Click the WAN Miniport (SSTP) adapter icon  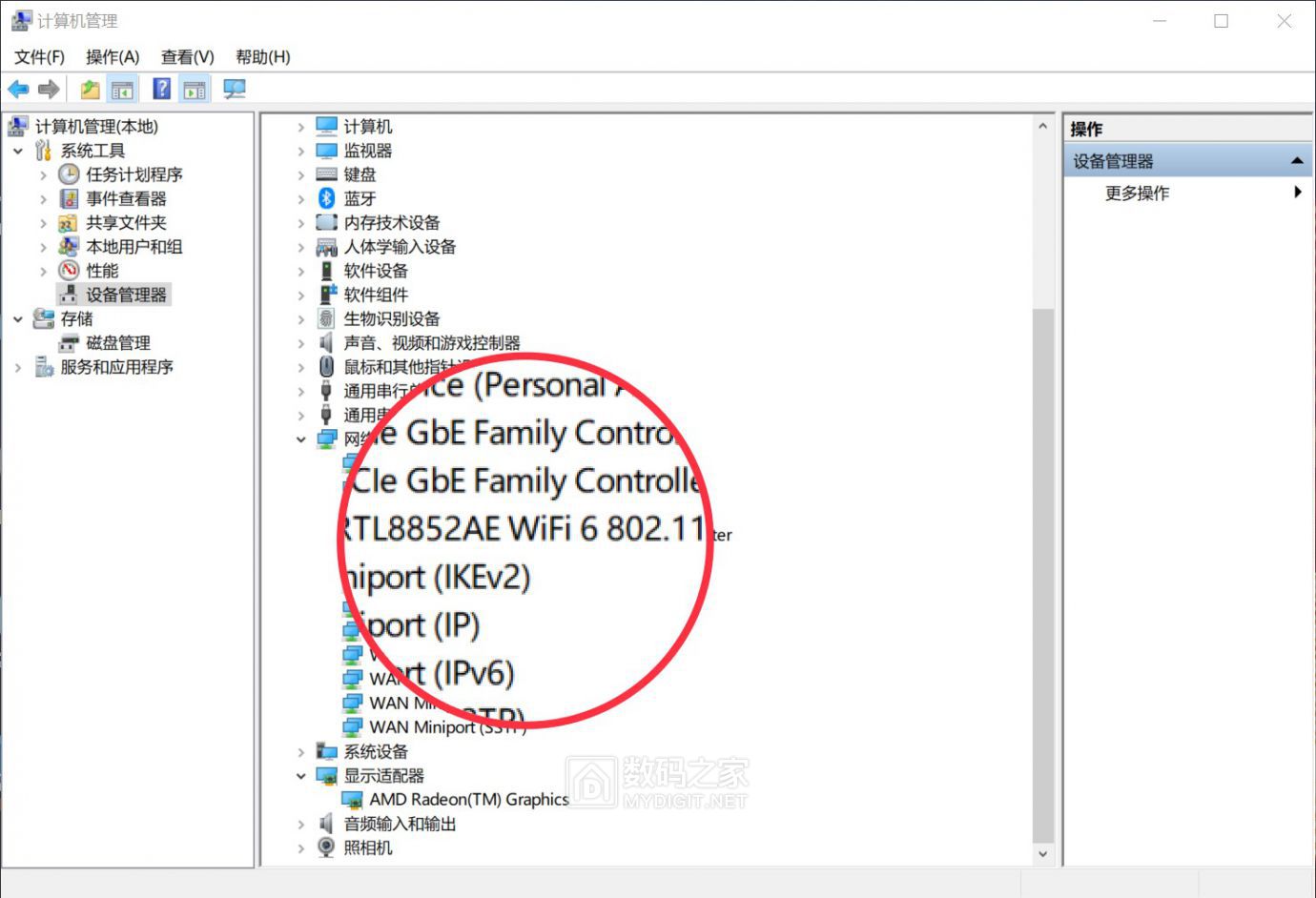352,727
